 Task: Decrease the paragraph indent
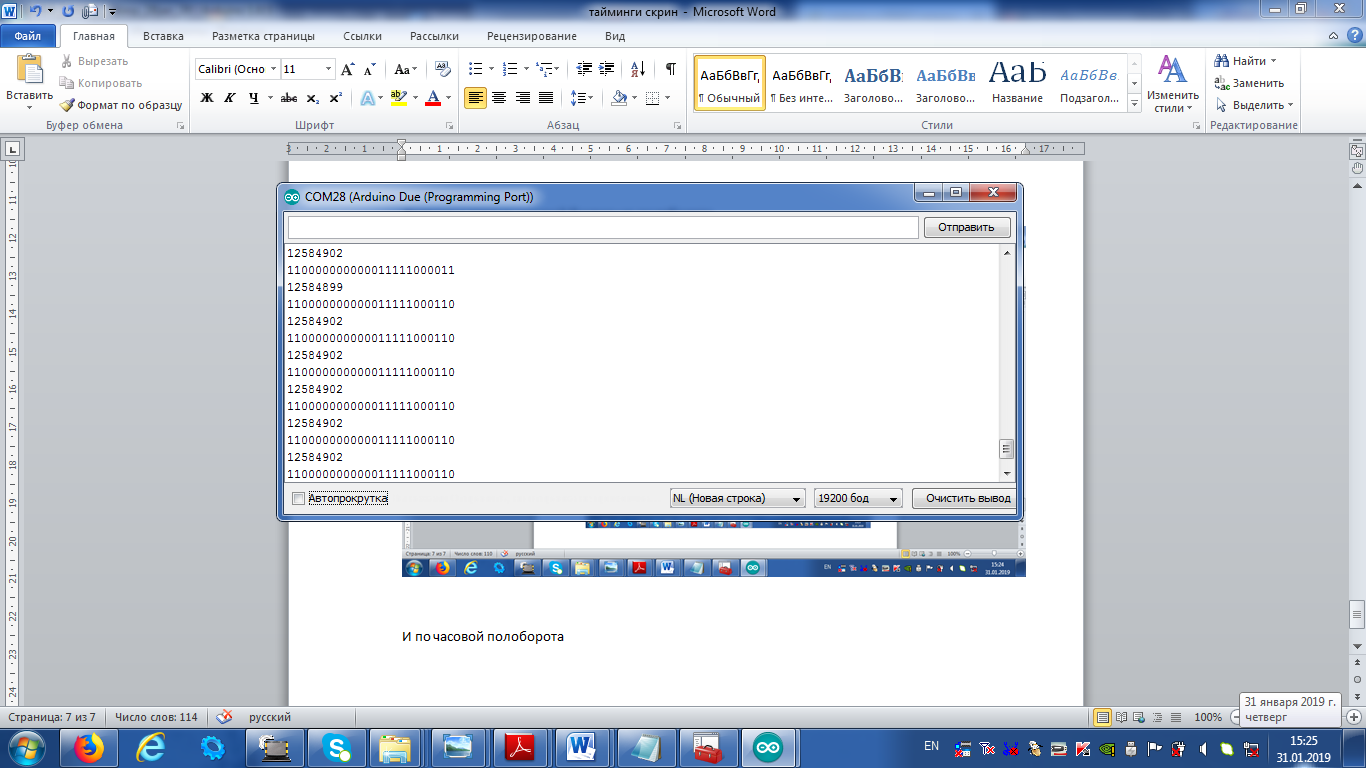pyautogui.click(x=584, y=69)
